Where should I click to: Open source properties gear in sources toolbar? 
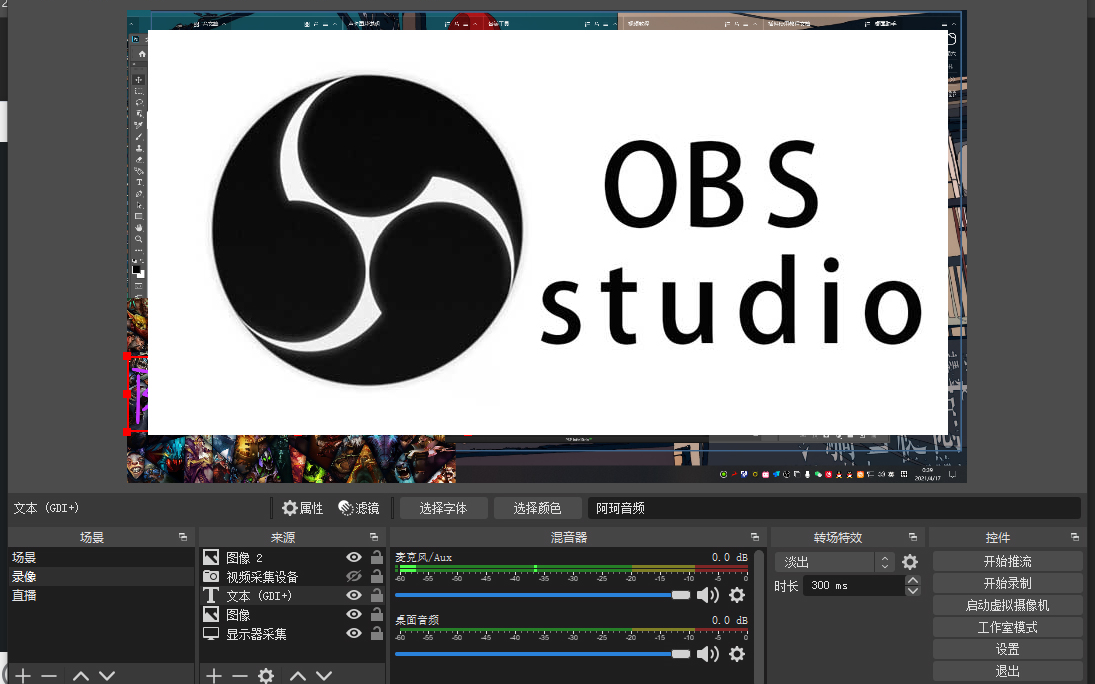tap(266, 676)
